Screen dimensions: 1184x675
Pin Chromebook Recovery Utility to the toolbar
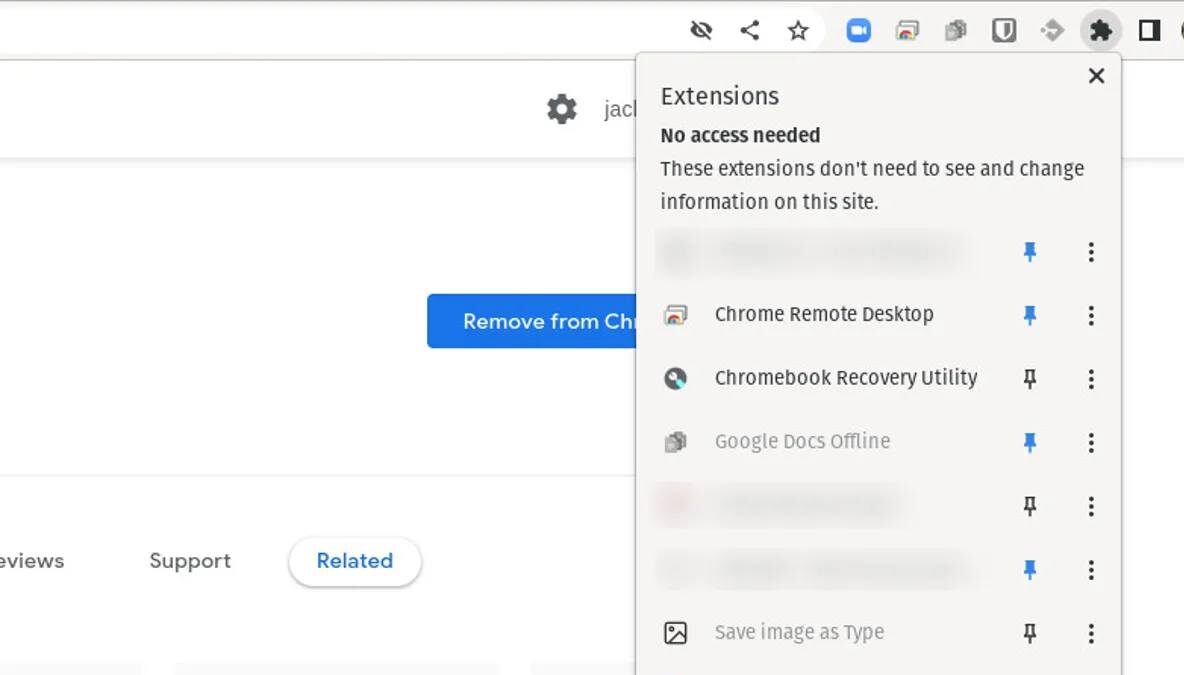coord(1028,379)
